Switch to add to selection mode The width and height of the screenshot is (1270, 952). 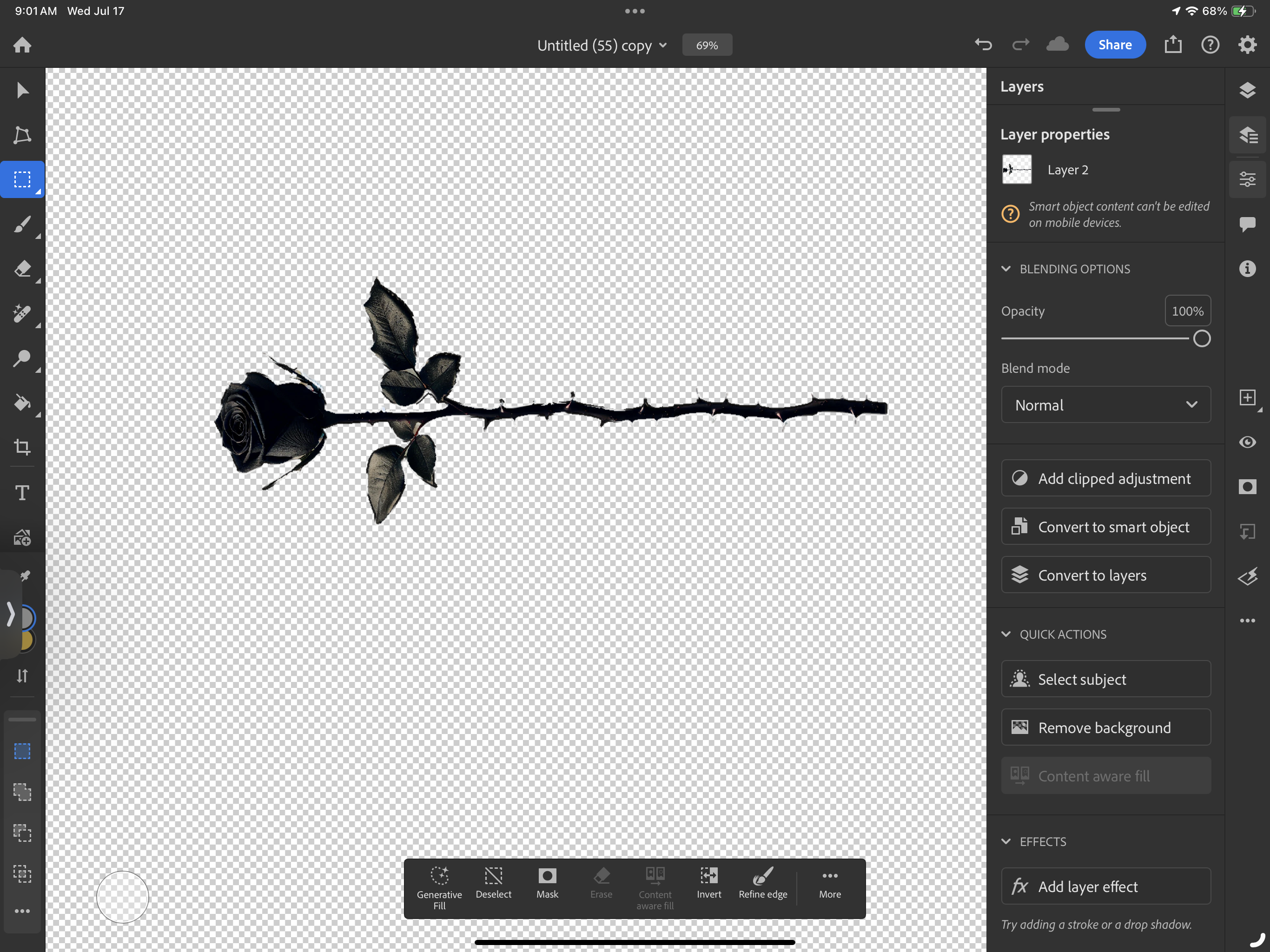click(22, 792)
